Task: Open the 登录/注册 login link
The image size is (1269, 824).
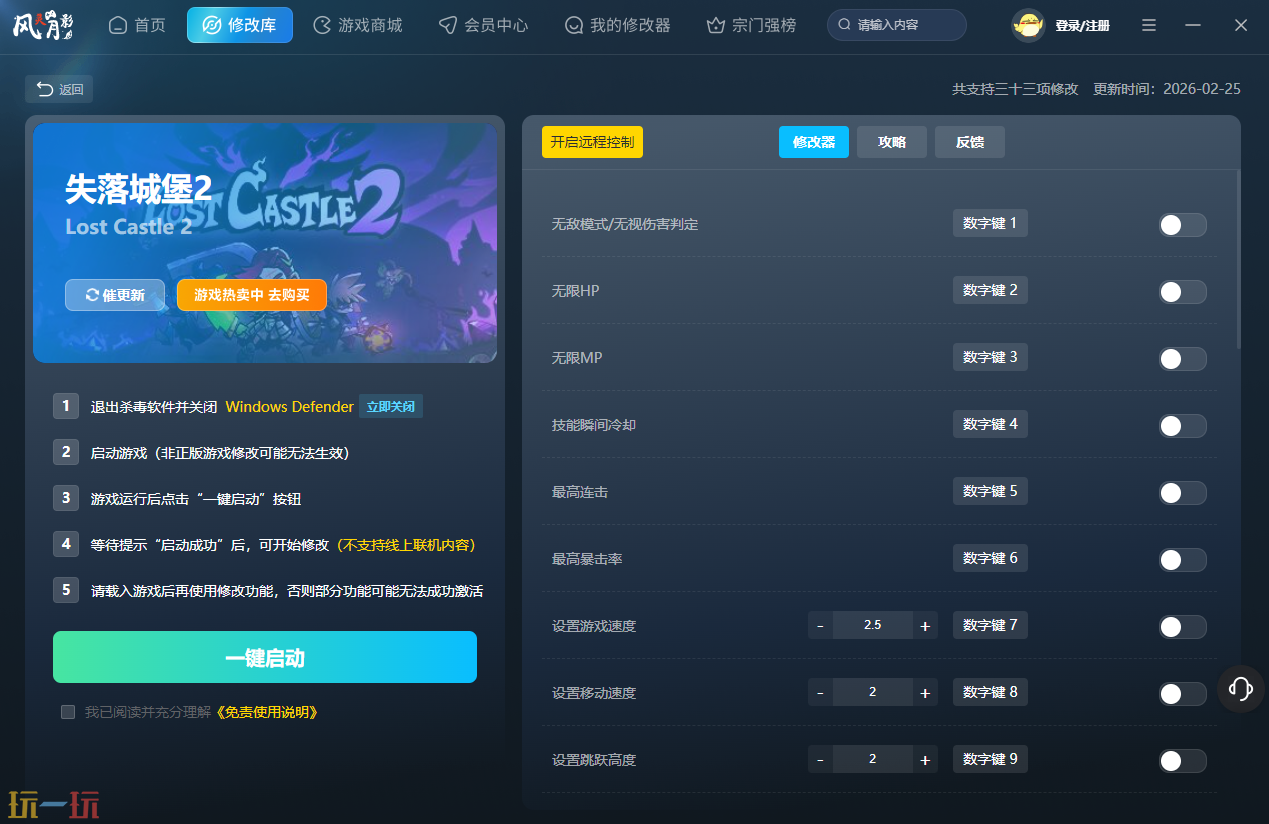Action: coord(1082,26)
